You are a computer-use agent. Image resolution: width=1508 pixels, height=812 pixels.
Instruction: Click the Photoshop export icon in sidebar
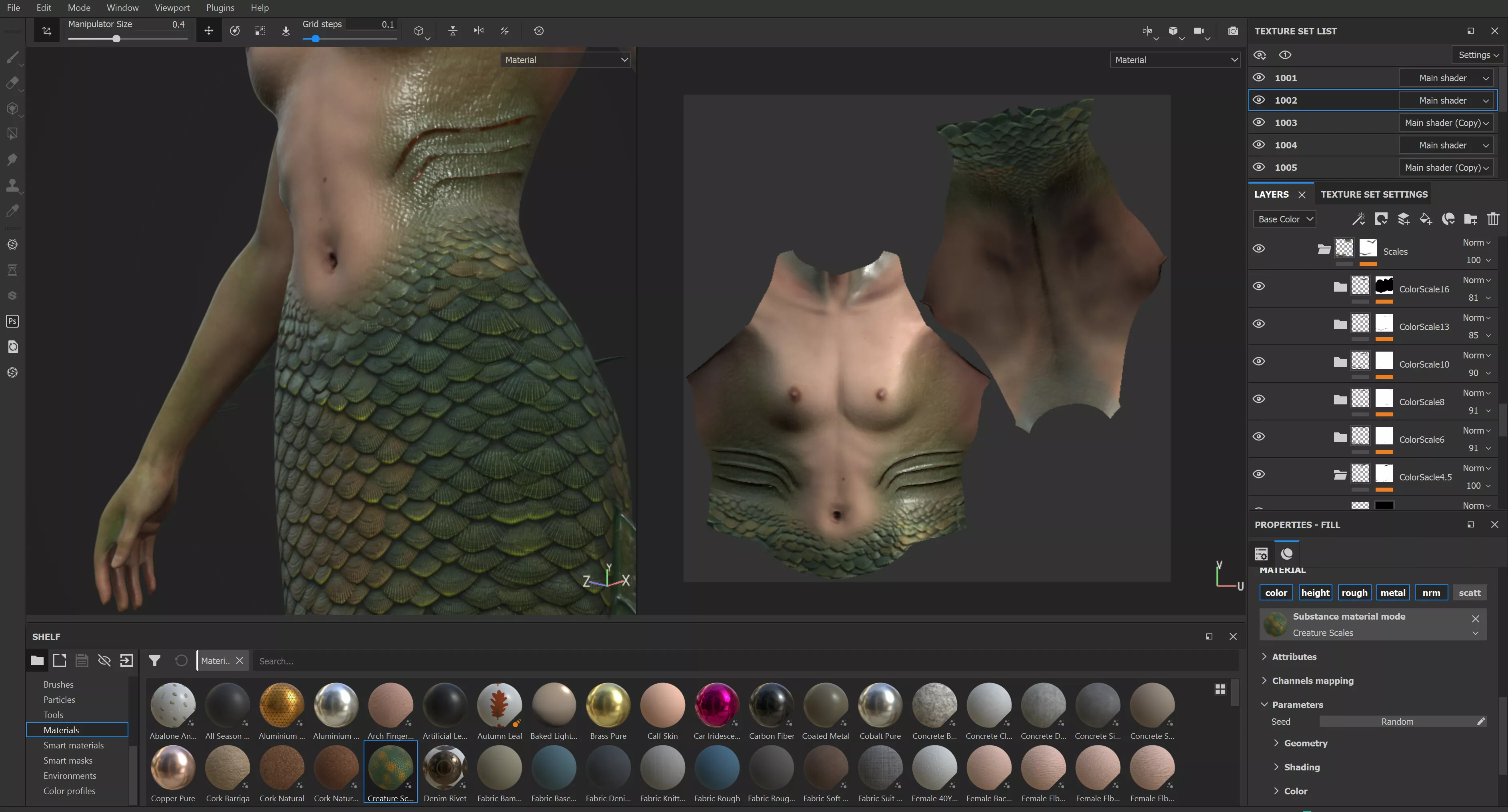click(12, 321)
